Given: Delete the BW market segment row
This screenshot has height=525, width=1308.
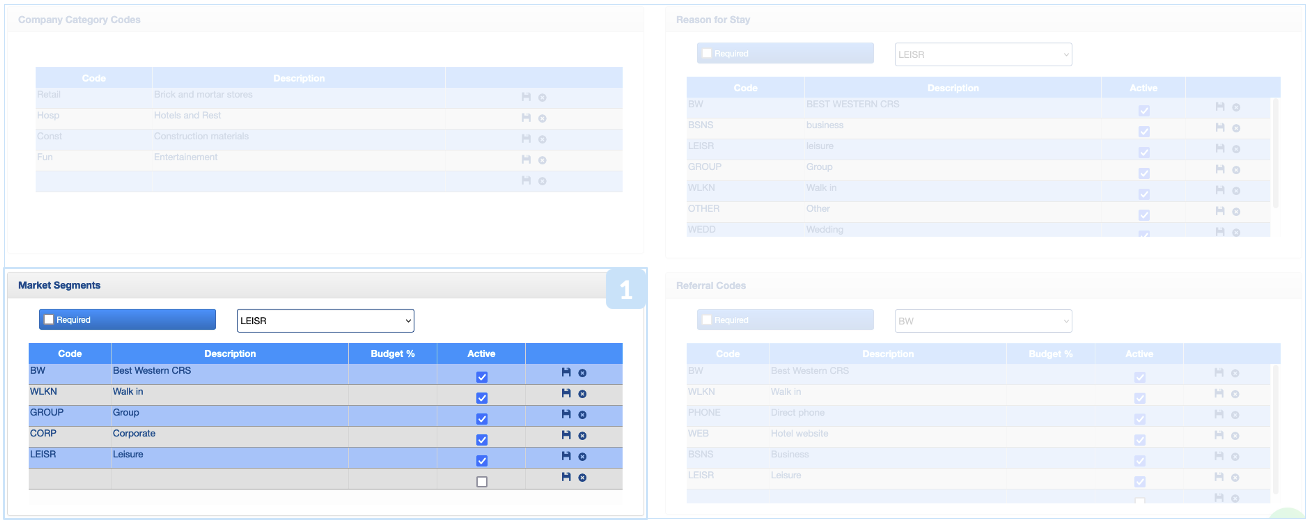Looking at the screenshot, I should point(582,373).
